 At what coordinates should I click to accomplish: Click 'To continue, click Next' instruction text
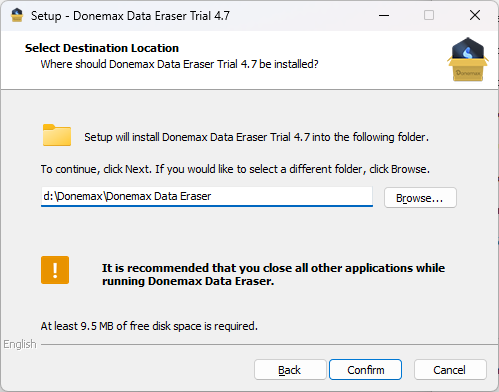(x=235, y=169)
